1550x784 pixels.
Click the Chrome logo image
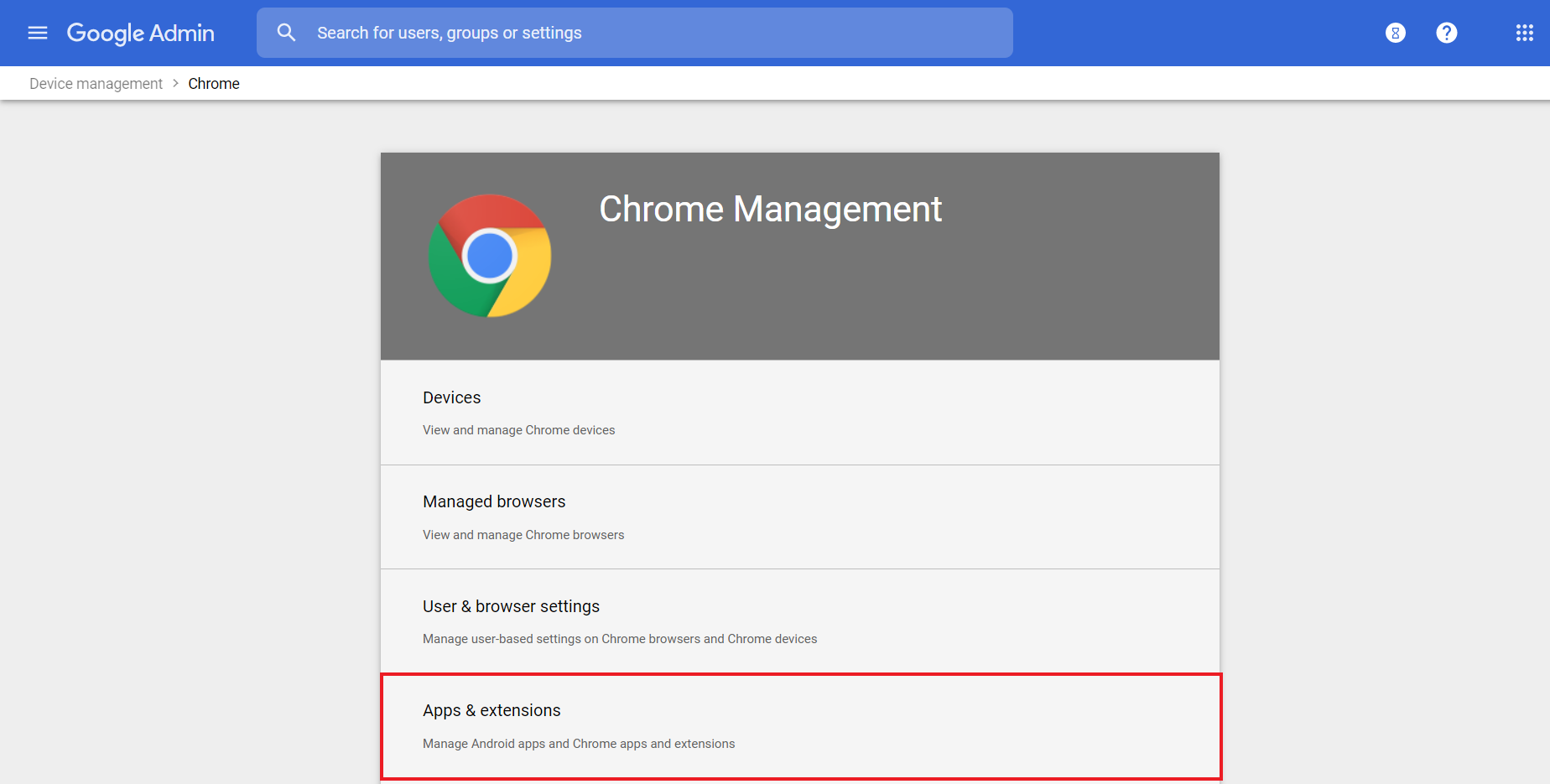tap(490, 256)
